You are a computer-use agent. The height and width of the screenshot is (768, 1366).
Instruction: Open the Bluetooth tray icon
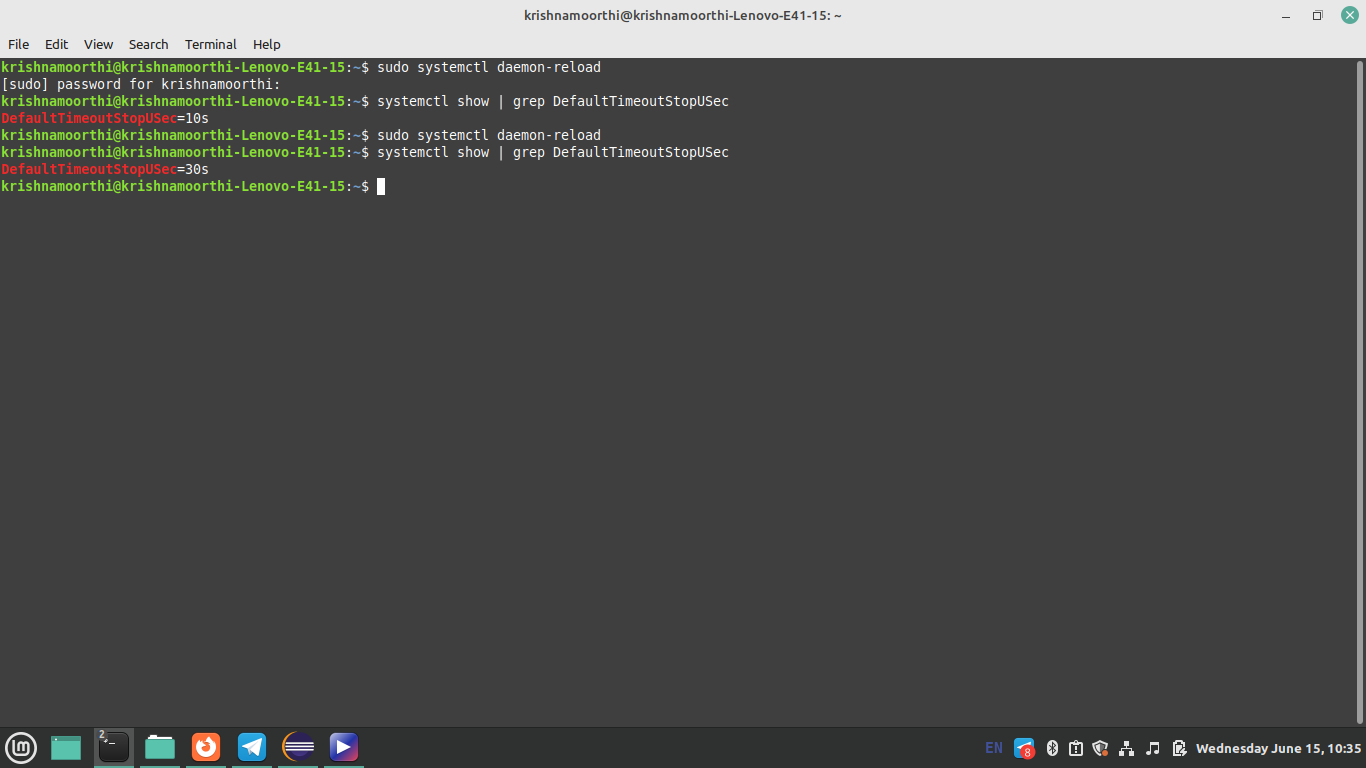point(1052,748)
